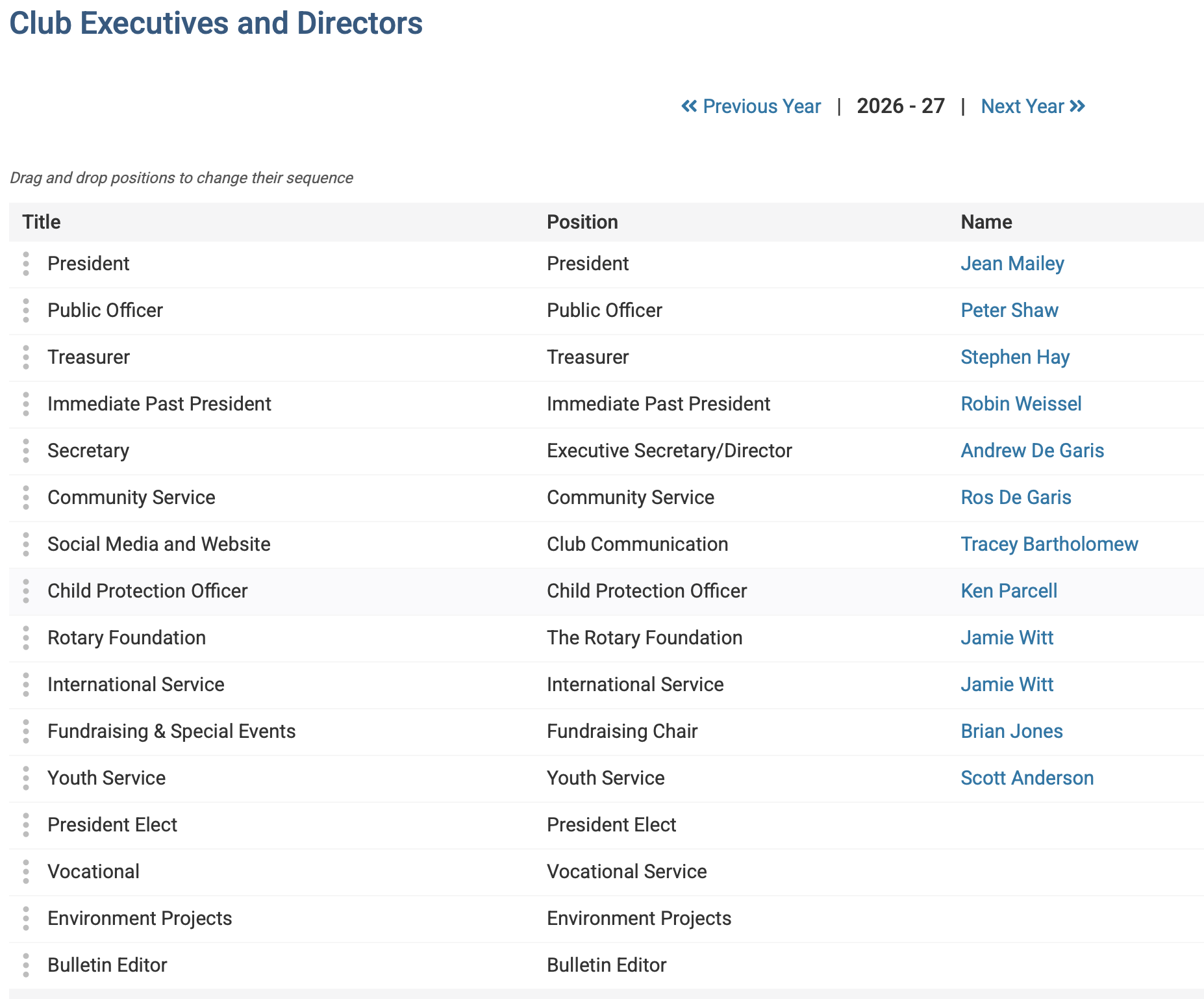Click the drag handle next to Youth Service
The height and width of the screenshot is (999, 1204).
pyautogui.click(x=26, y=778)
